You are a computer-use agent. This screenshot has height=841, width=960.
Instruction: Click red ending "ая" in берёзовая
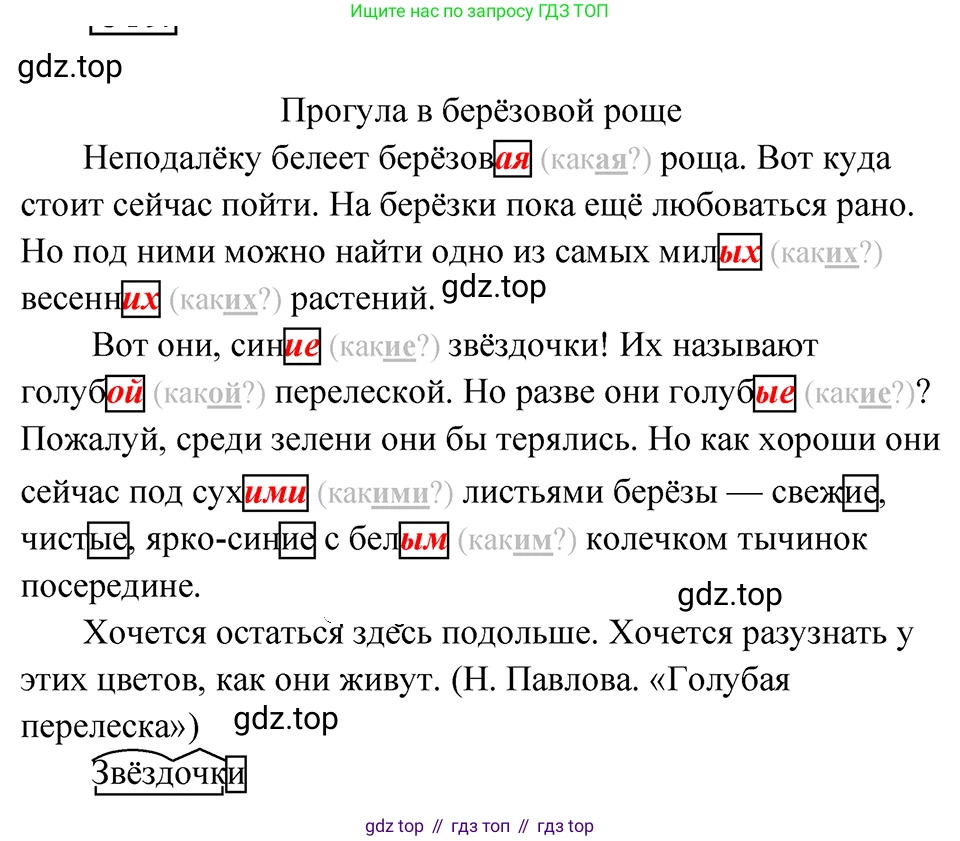[x=512, y=159]
